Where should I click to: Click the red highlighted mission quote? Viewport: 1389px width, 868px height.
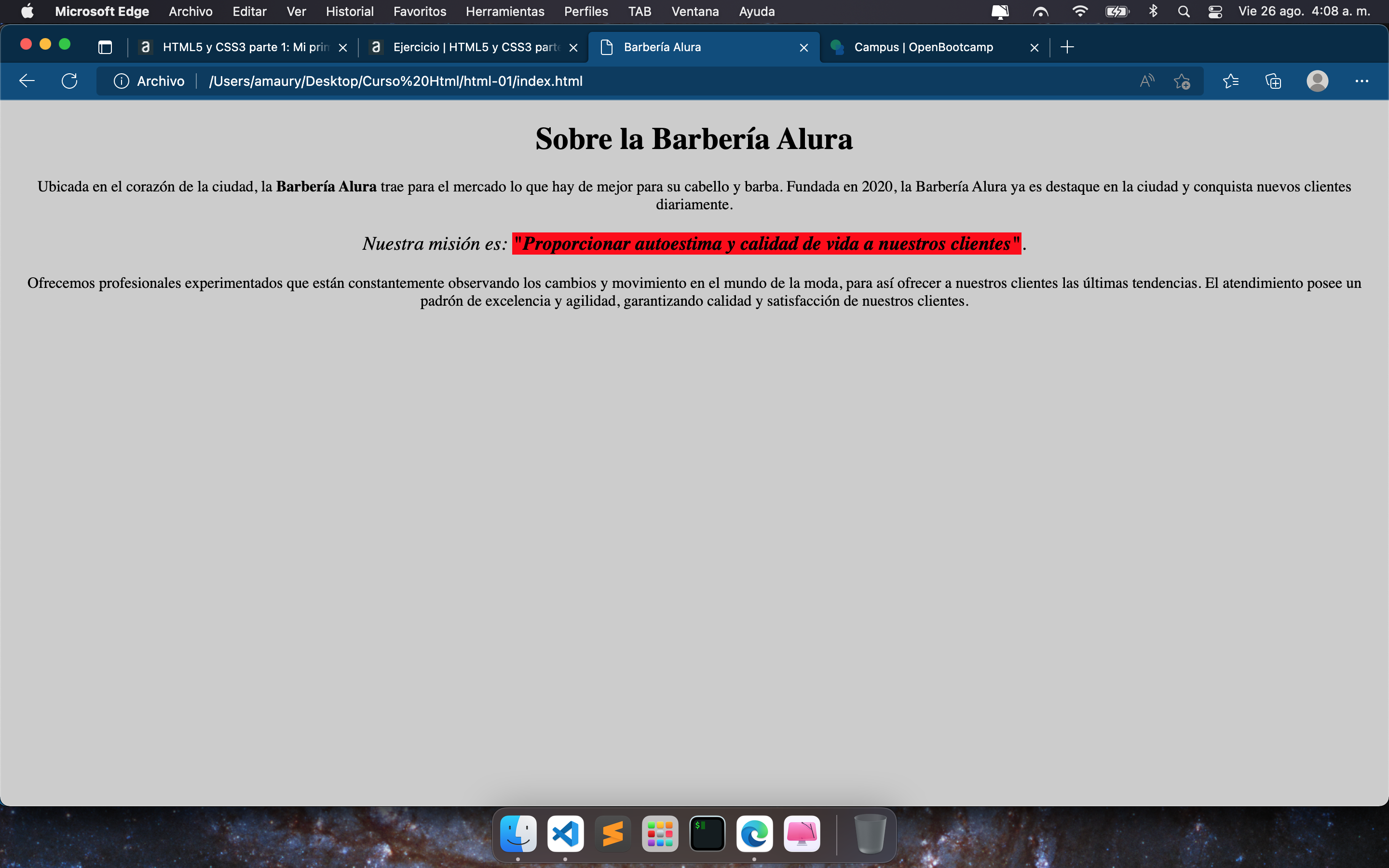click(766, 244)
